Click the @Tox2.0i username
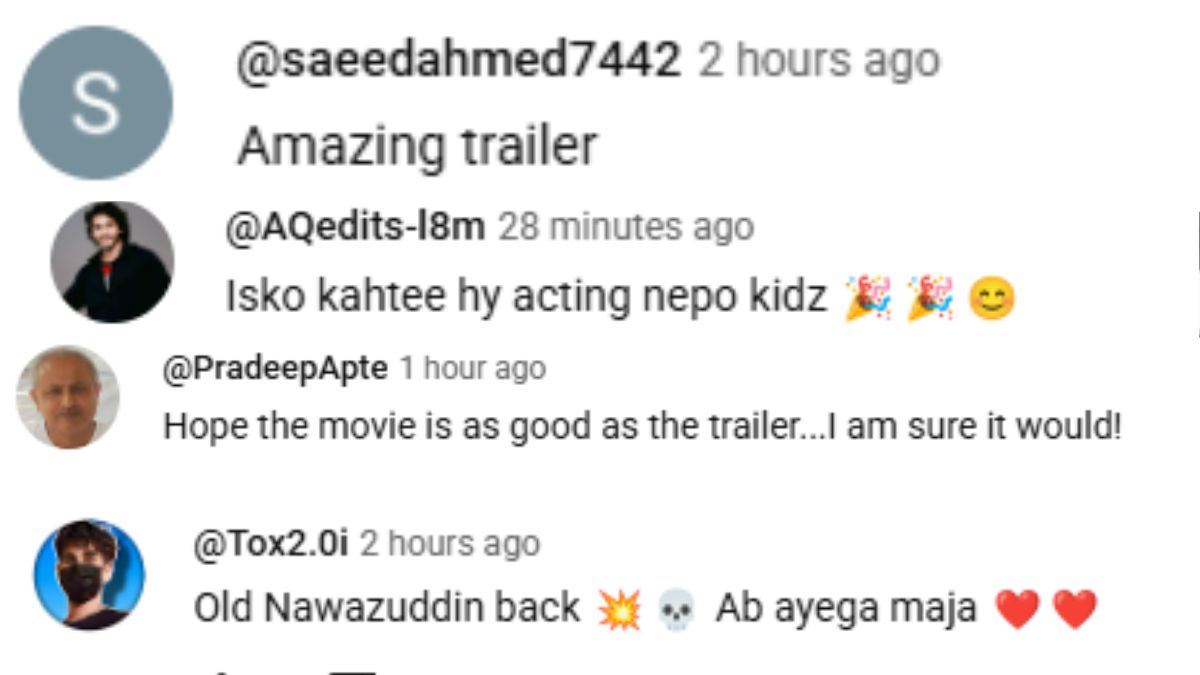1200x675 pixels. click(270, 544)
